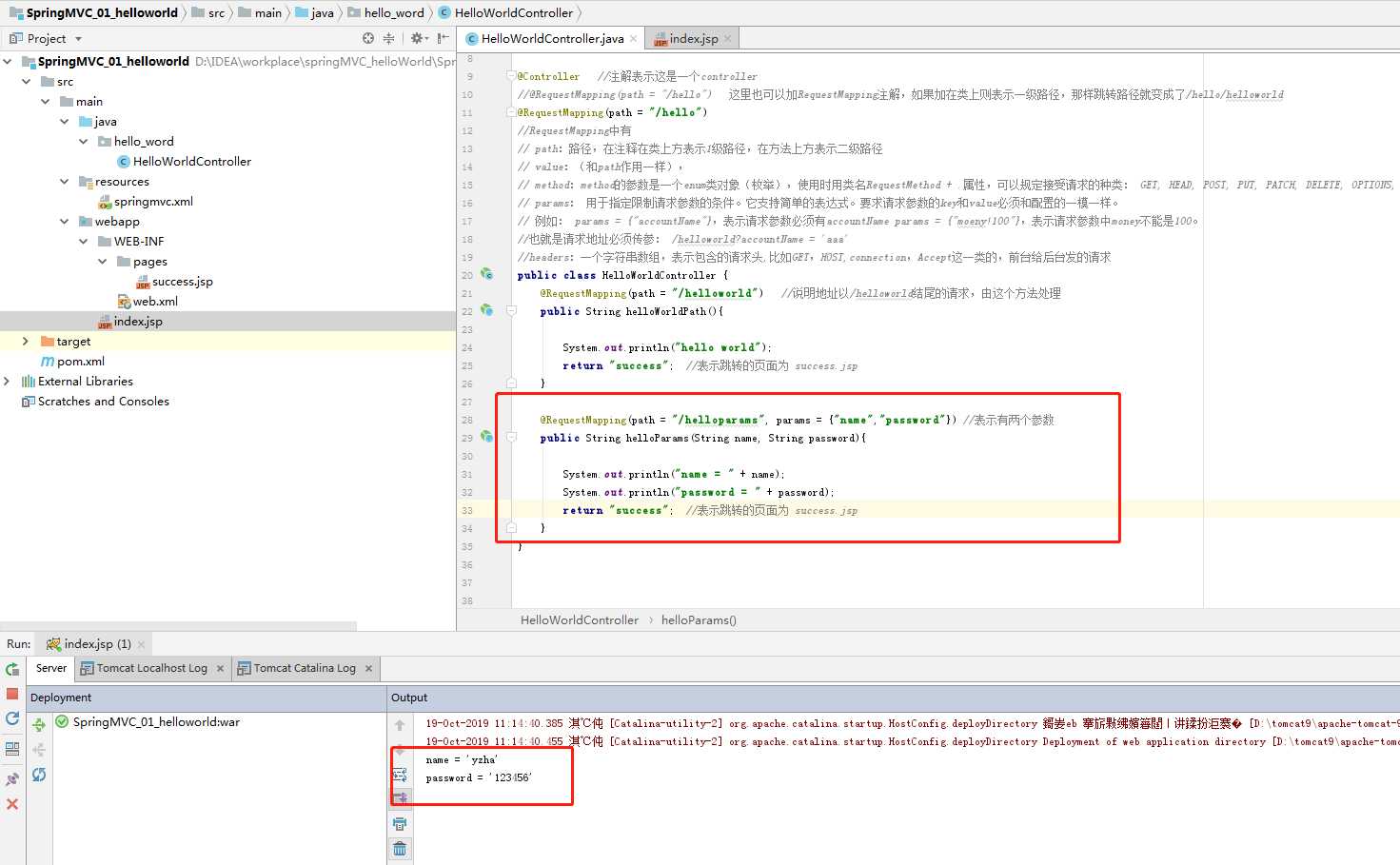Close the Run panel with red X
Screen dimensions: 1400x865
point(12,804)
